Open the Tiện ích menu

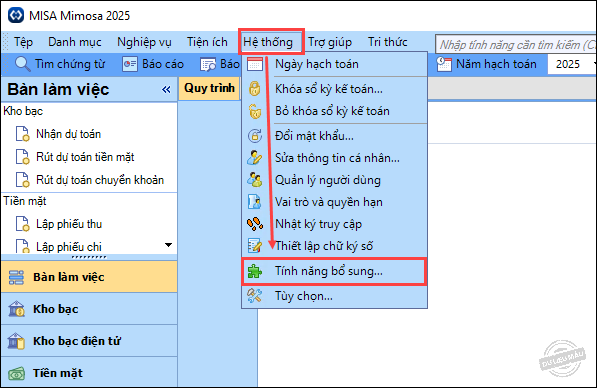[207, 42]
